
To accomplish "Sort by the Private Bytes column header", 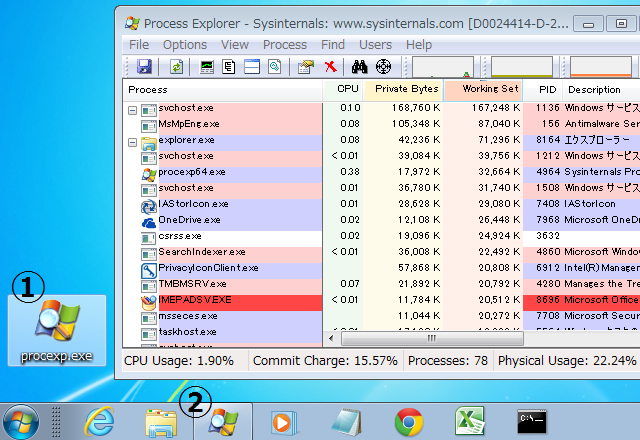I will tap(404, 90).
